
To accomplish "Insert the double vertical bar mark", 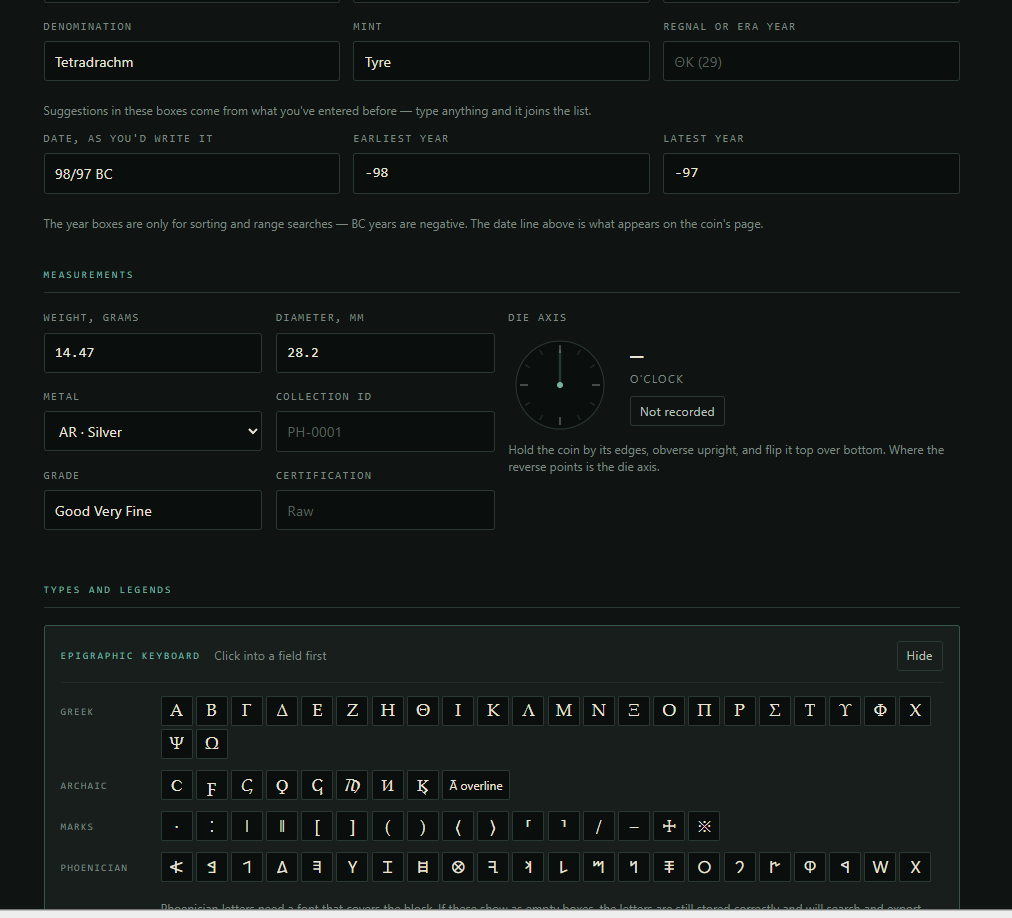I will tap(282, 826).
